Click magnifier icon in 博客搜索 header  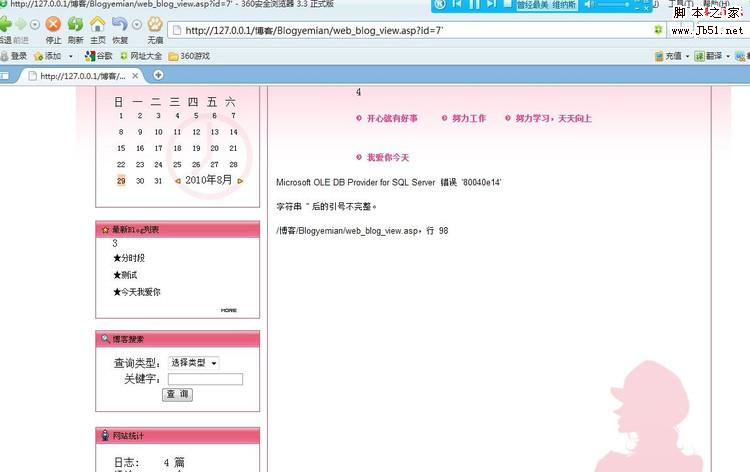(x=106, y=339)
